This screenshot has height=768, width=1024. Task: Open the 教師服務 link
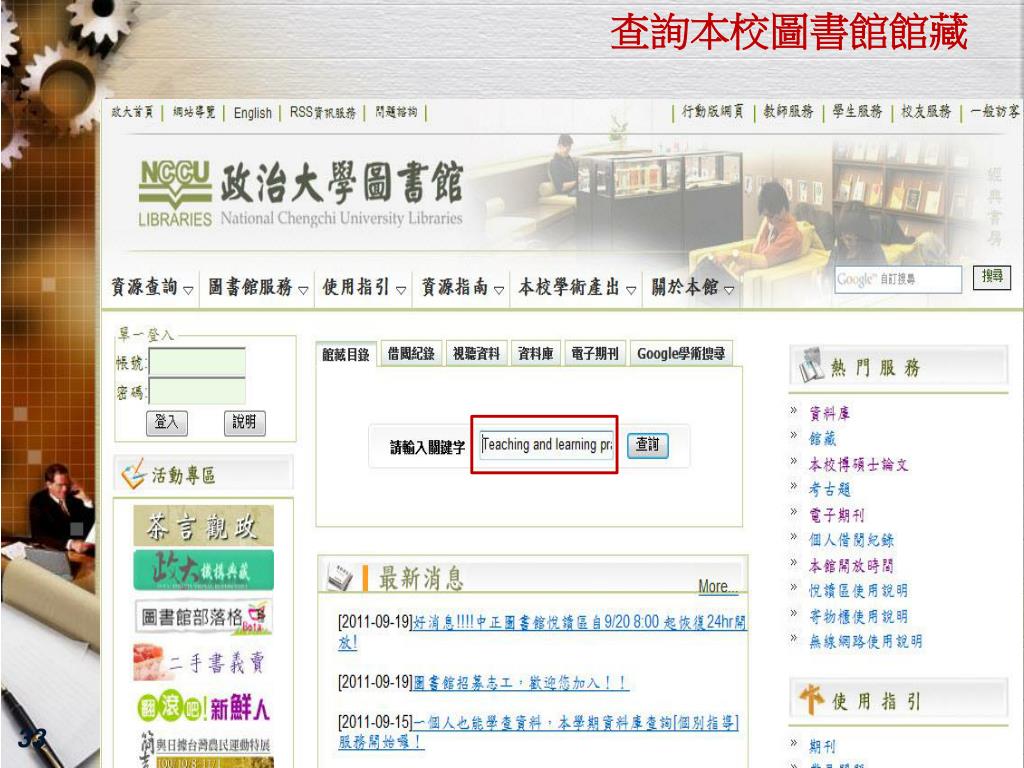(x=788, y=112)
